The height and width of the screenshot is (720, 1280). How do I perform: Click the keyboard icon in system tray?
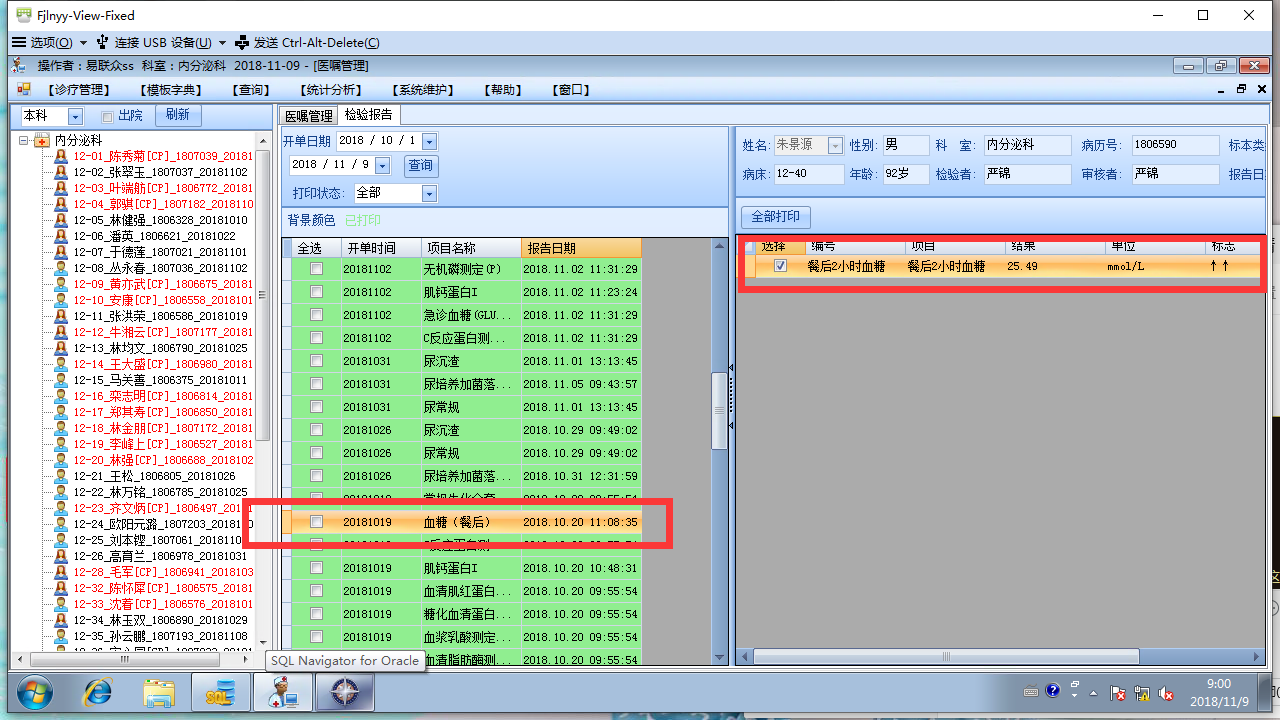1033,691
